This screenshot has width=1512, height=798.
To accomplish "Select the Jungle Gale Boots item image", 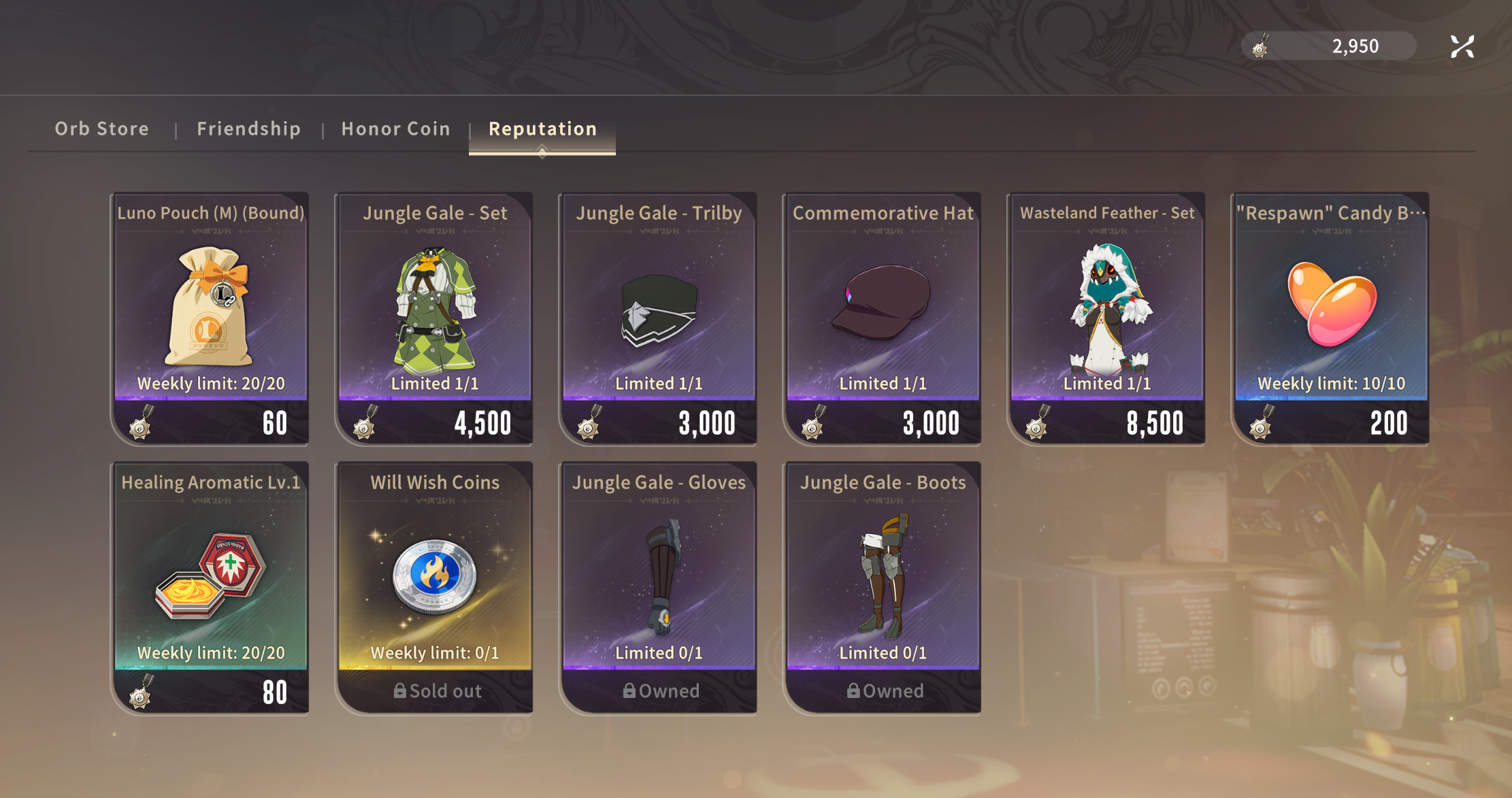I will tap(883, 576).
